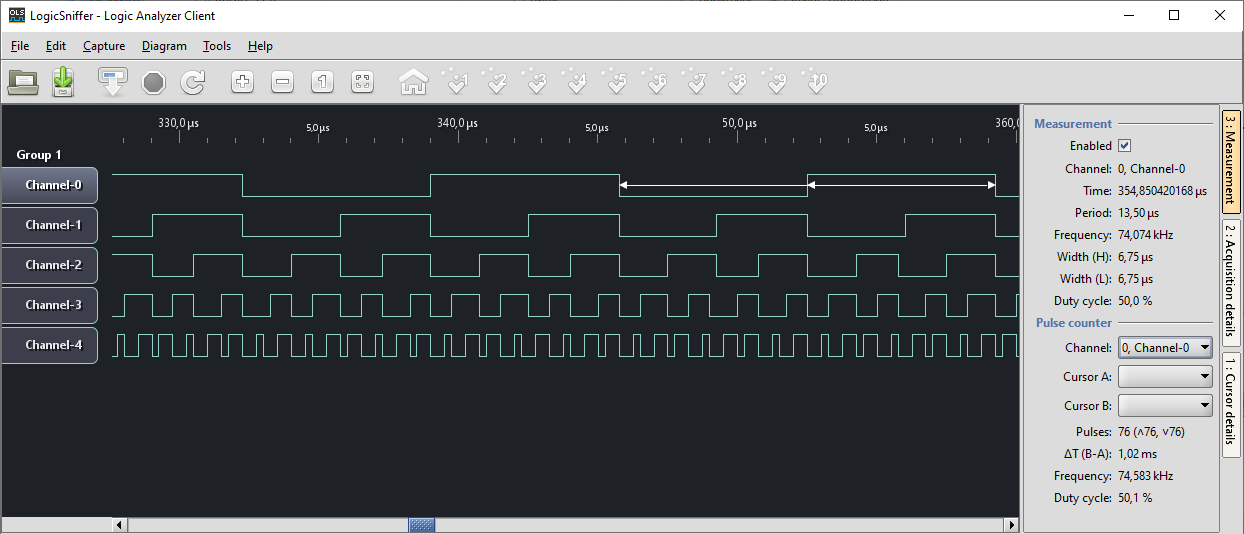Start capture with the Begin capture icon

(112, 82)
